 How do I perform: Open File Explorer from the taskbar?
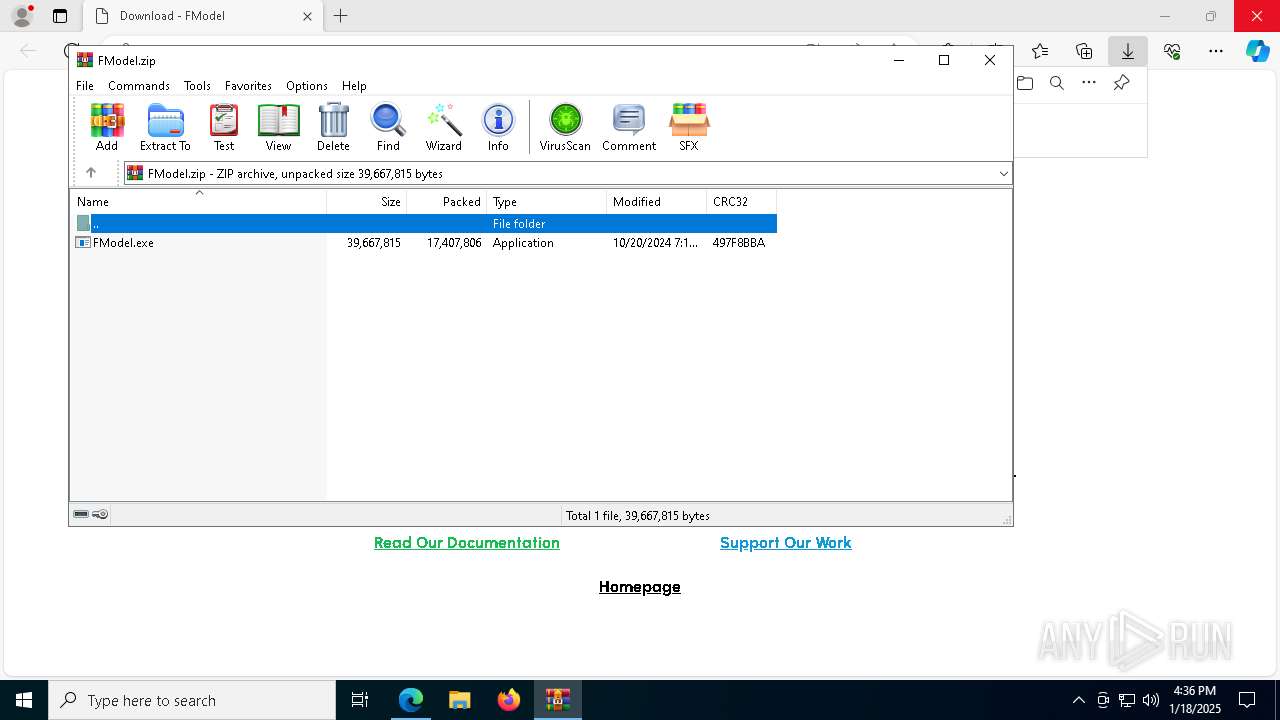pos(460,700)
